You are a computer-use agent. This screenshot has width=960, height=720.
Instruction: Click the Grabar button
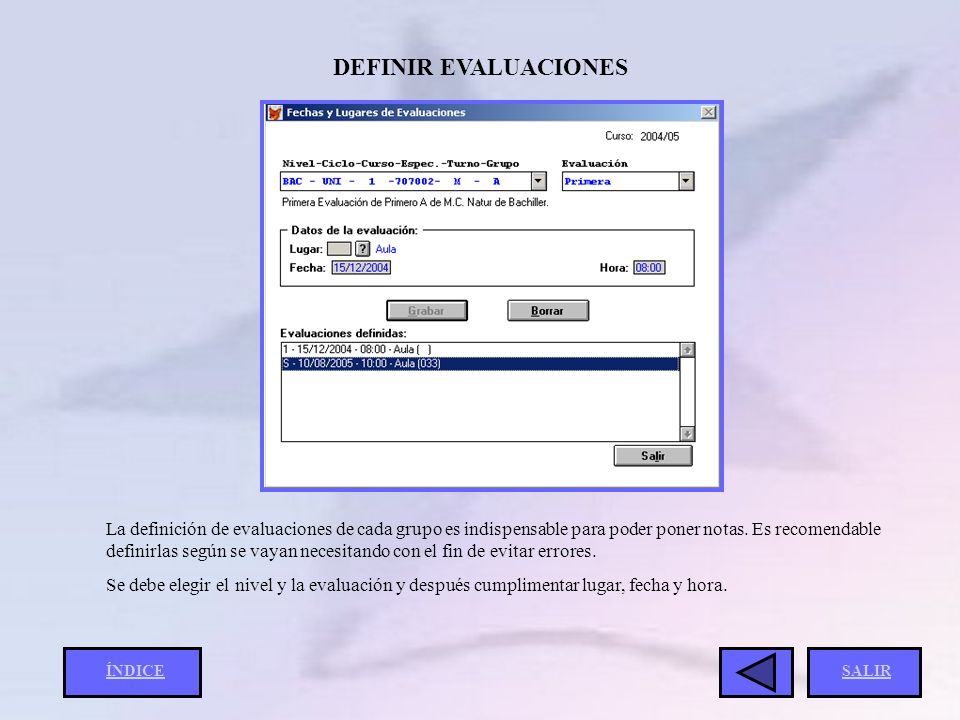(427, 310)
